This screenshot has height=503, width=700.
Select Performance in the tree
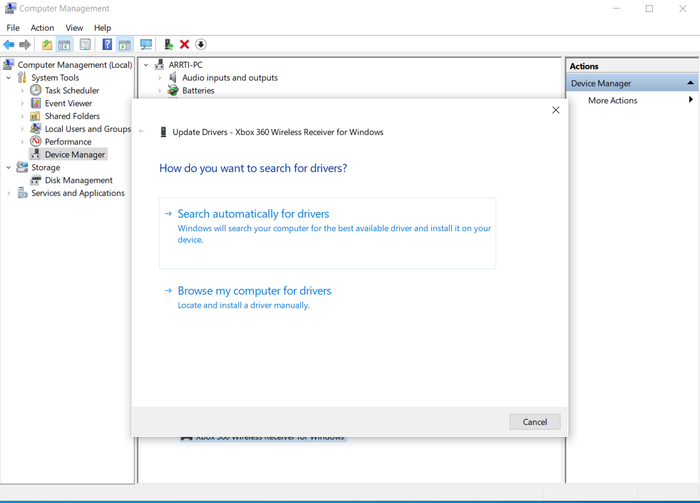point(68,142)
